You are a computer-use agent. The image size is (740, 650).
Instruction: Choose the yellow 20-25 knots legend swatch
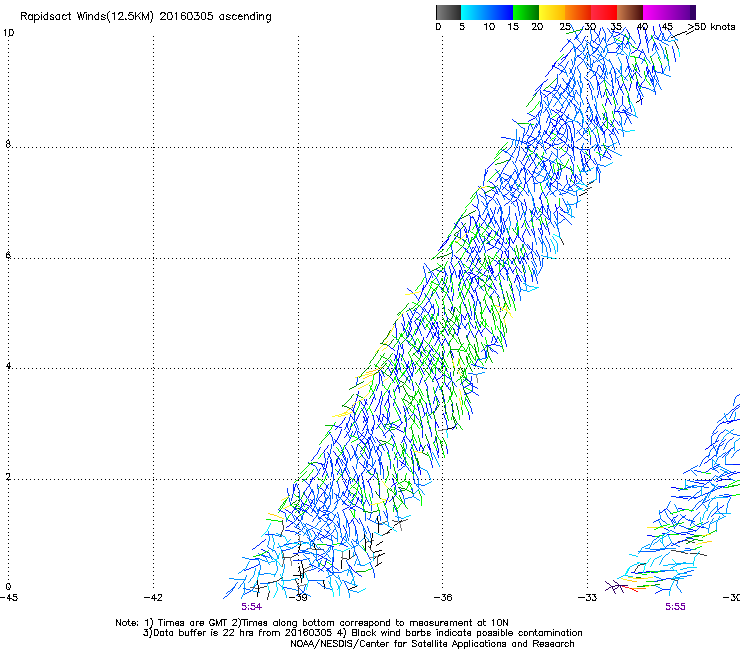552,12
